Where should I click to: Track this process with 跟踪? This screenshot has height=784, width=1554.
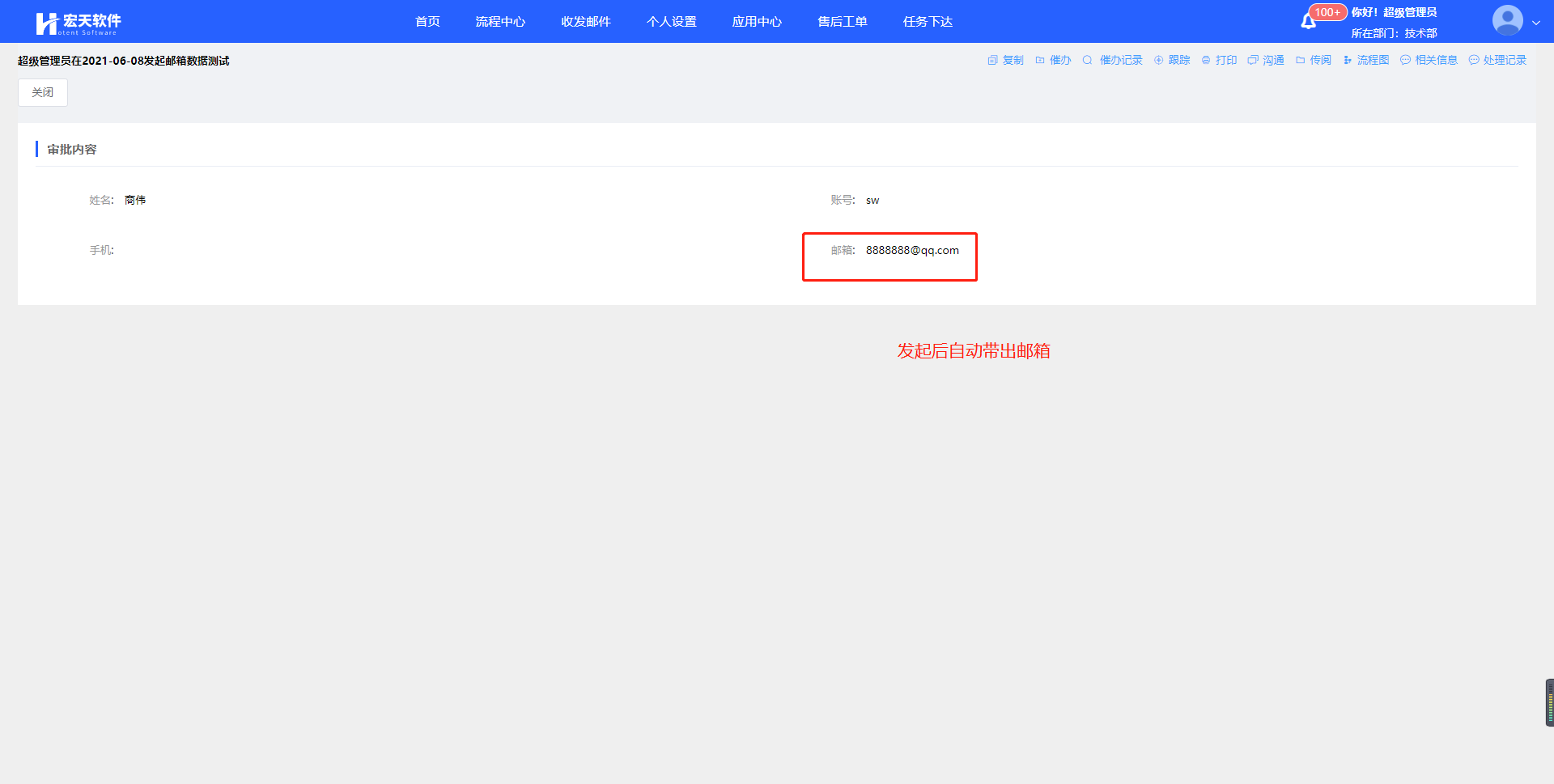[x=1172, y=60]
